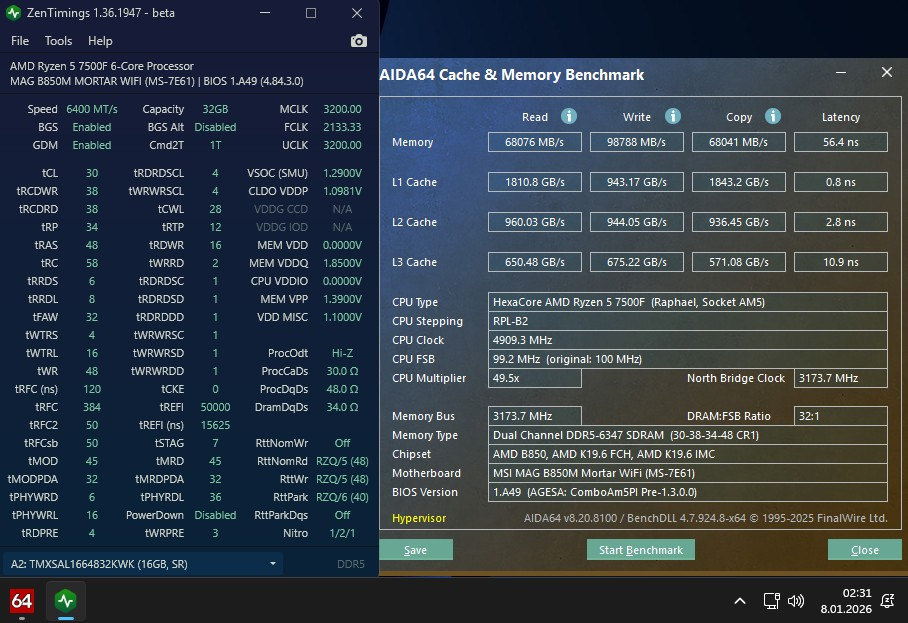The image size is (908, 623).
Task: Click the L3 Cache latency value 10.9 ns
Action: click(x=841, y=262)
